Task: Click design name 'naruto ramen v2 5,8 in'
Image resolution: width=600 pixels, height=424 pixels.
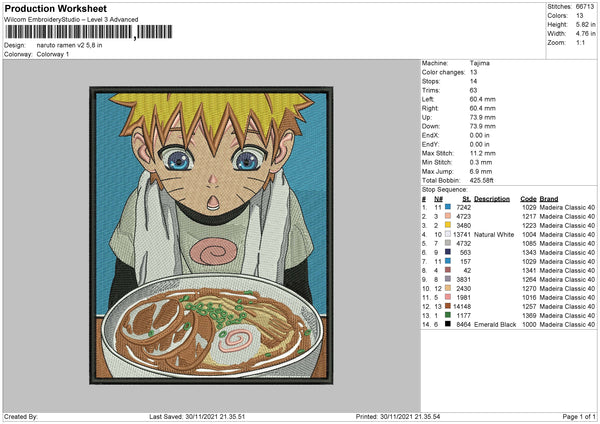Action: coord(69,45)
